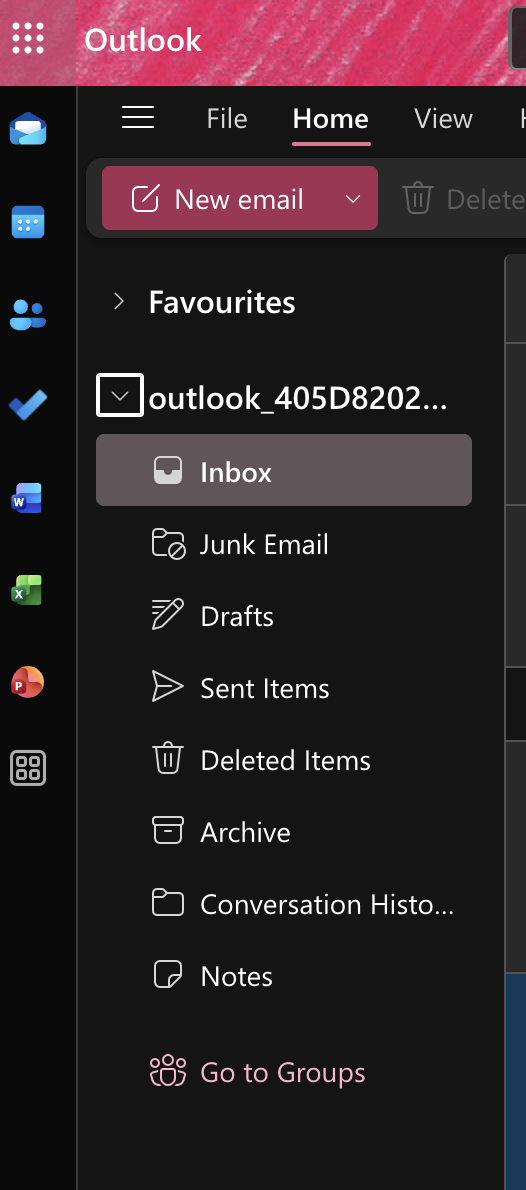Open the File tab
526x1190 pixels.
tap(227, 118)
